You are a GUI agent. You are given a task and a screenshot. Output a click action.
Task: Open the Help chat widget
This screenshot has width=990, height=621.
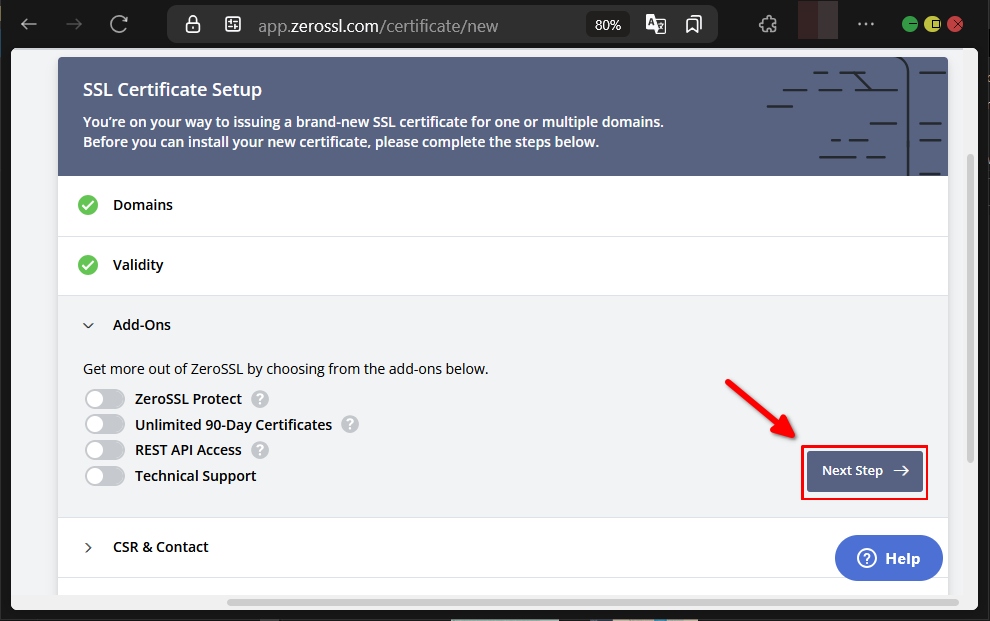[x=888, y=558]
